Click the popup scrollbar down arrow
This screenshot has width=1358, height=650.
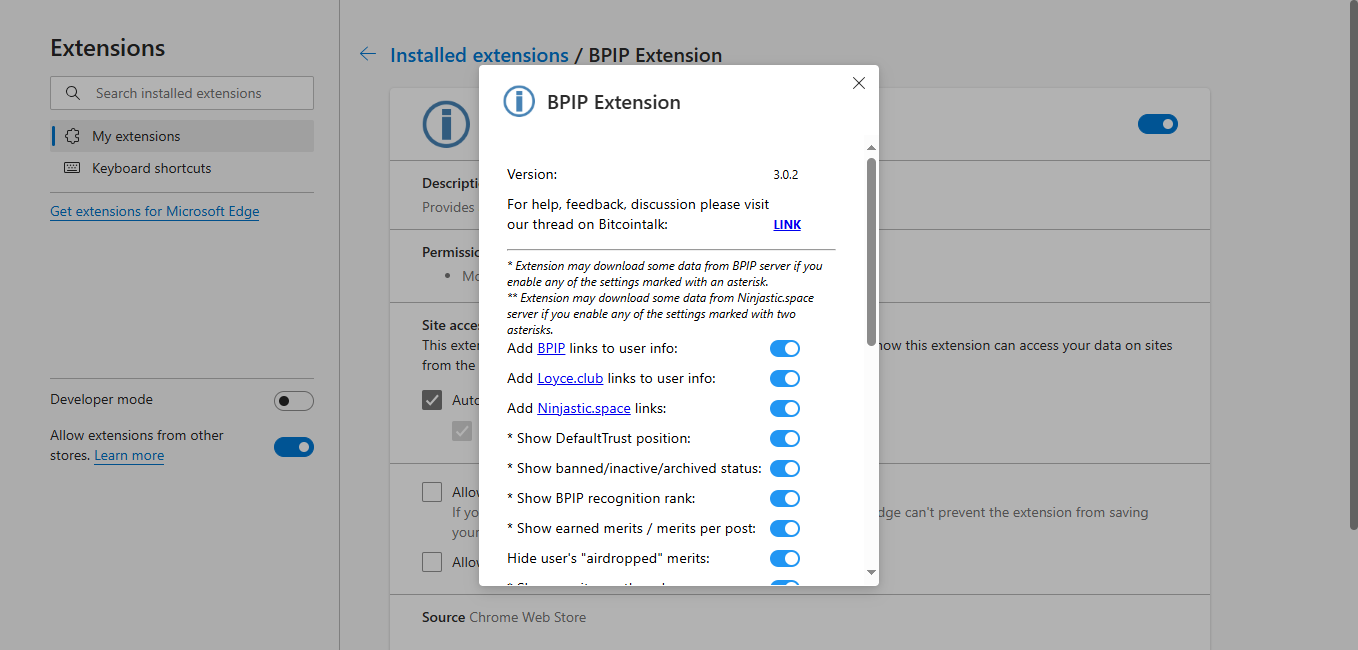click(x=871, y=573)
